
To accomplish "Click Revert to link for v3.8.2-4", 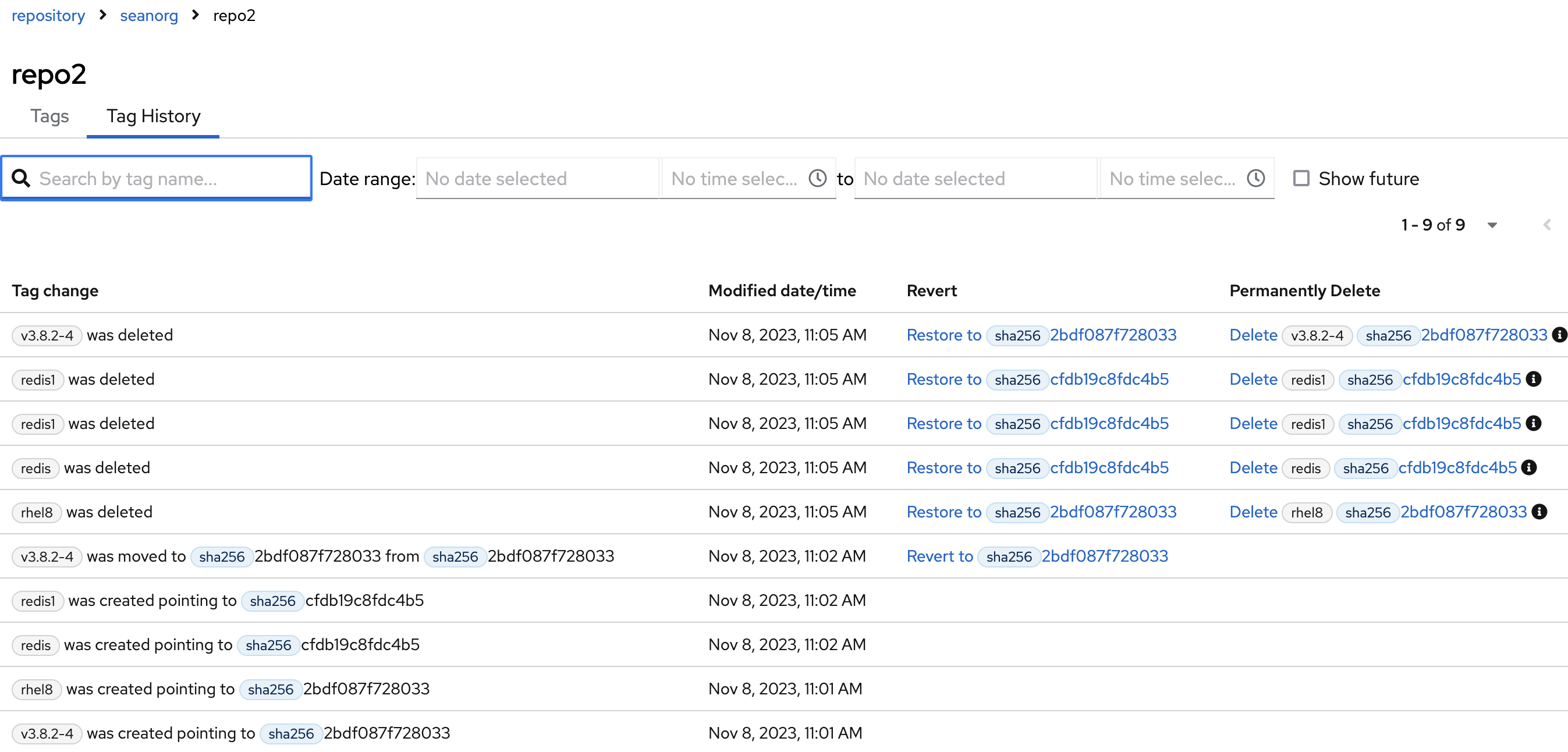I will (939, 556).
